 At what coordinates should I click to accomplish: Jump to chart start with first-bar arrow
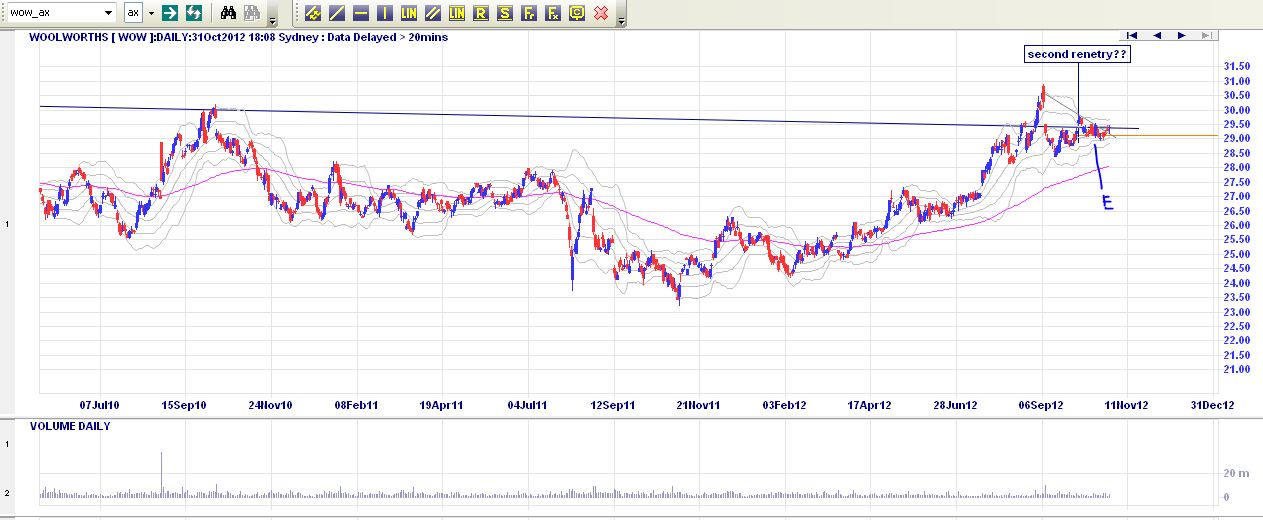click(x=1132, y=35)
